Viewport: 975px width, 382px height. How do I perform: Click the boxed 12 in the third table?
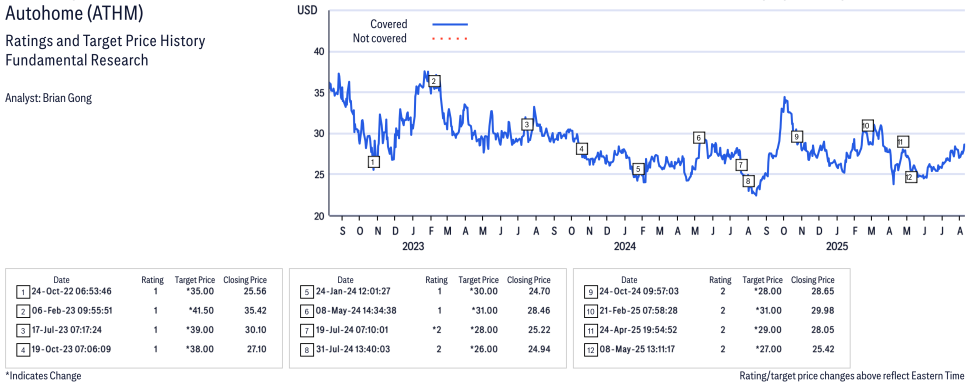point(590,349)
